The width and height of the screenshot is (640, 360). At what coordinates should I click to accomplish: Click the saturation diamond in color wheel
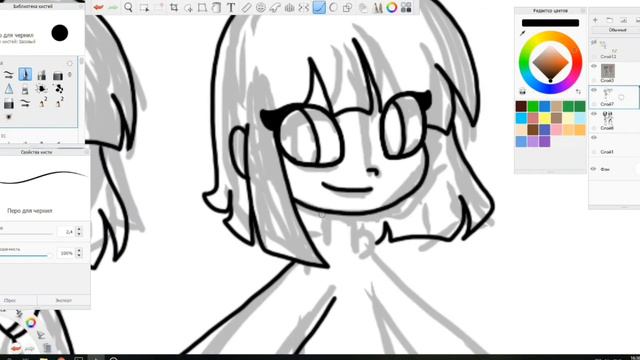pos(550,63)
